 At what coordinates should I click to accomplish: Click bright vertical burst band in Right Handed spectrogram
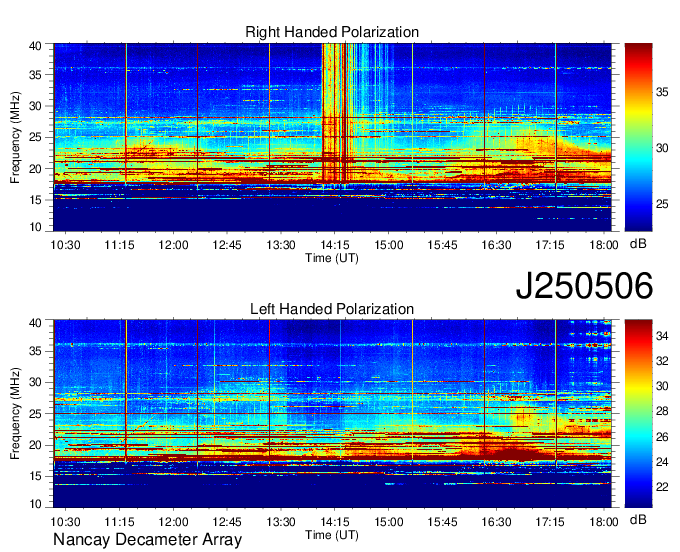(337, 112)
